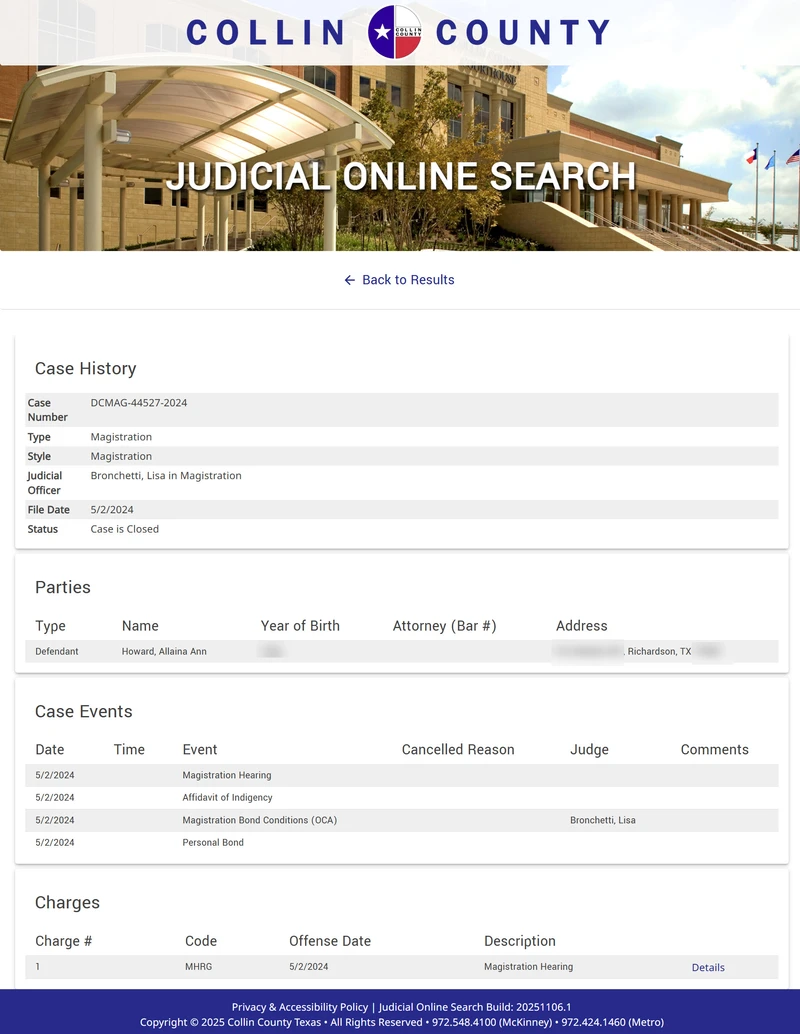Click the Date column header in Case Events

[x=52, y=749]
